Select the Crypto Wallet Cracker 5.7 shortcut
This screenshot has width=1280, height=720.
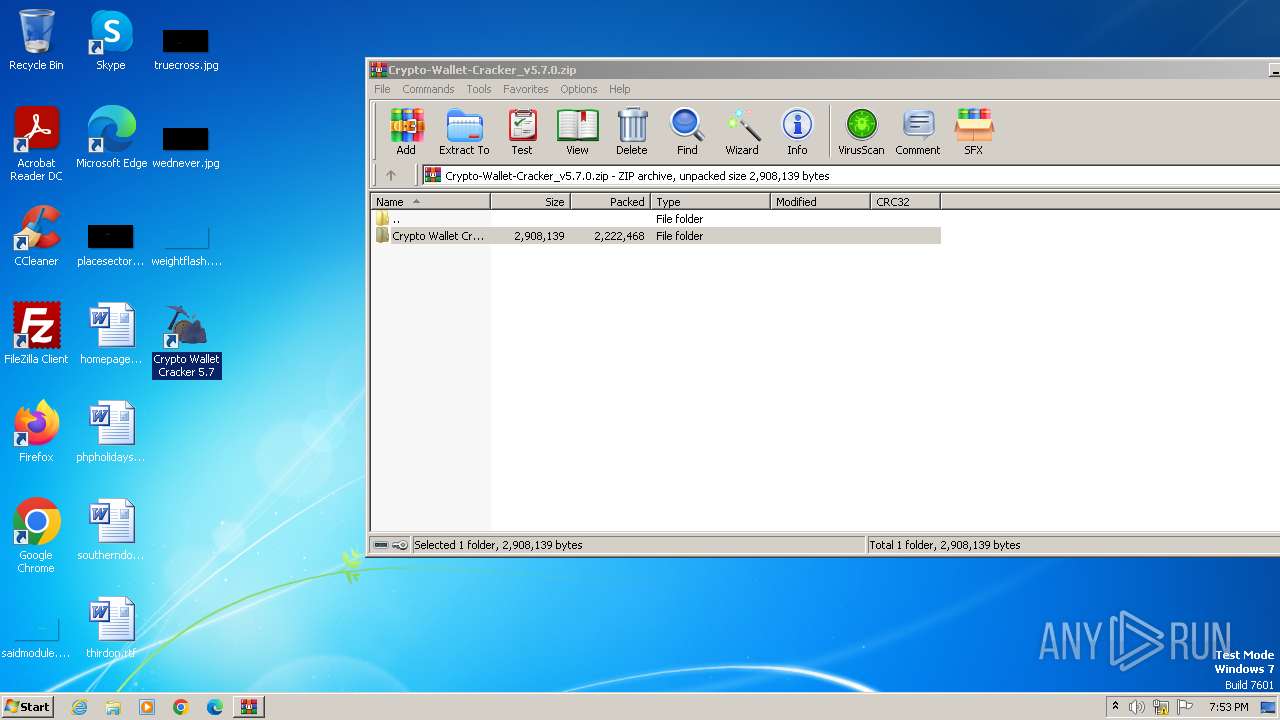click(186, 341)
